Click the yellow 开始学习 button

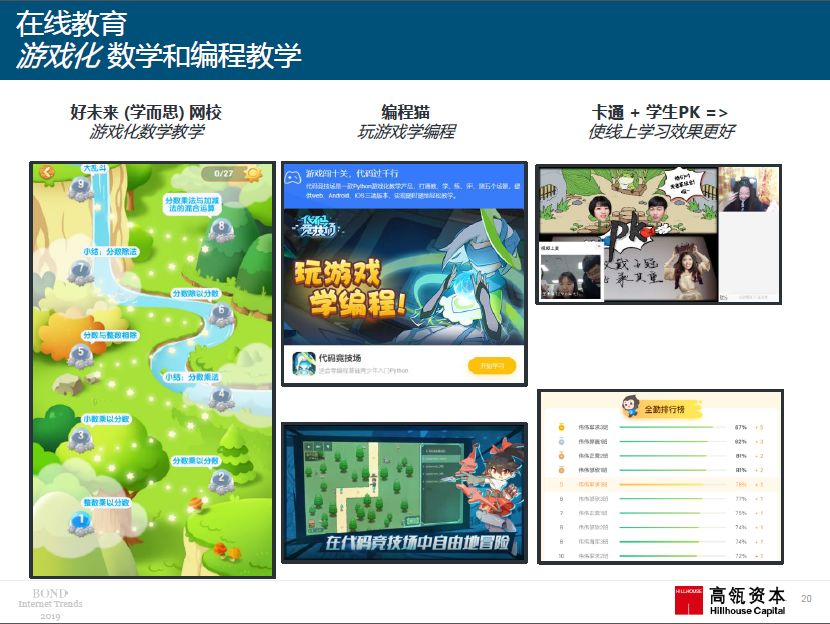(492, 366)
